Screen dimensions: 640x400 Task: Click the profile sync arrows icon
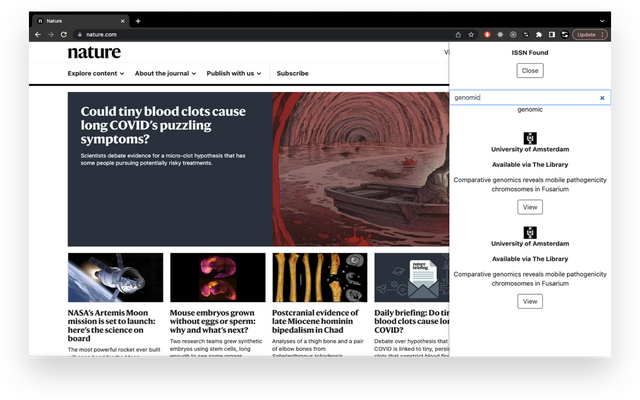tap(565, 35)
